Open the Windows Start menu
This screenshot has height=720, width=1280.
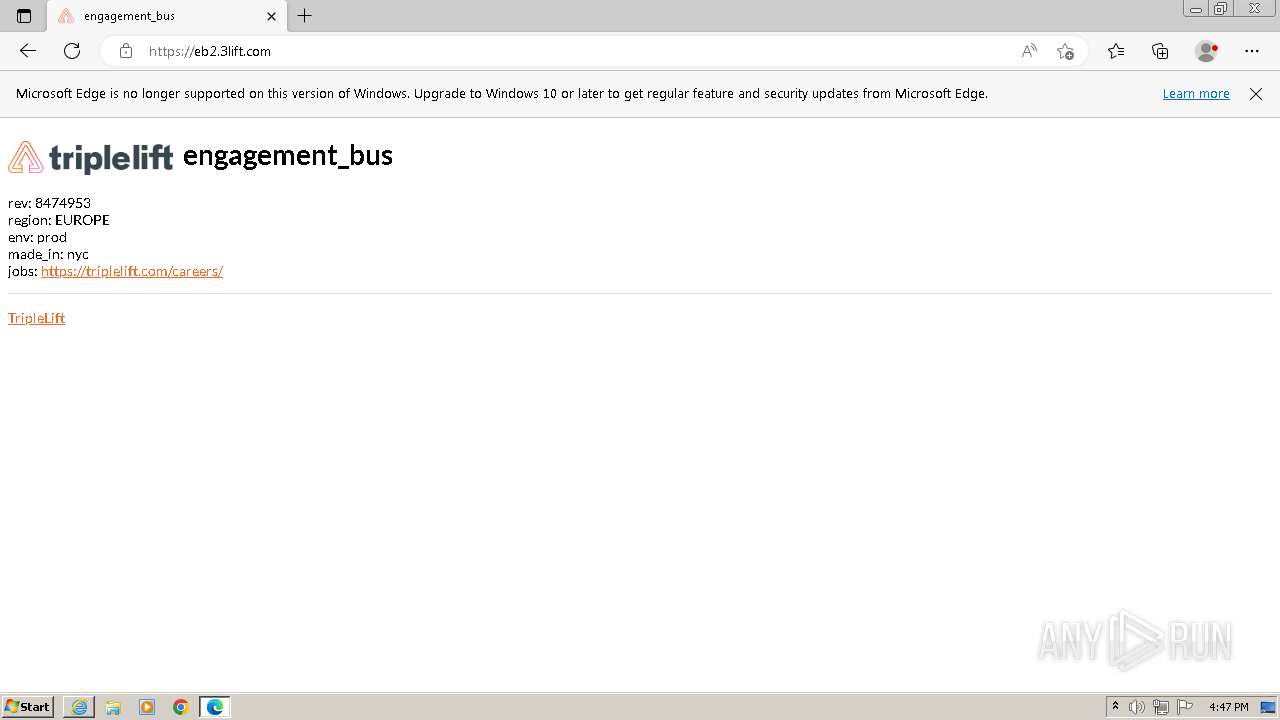point(28,706)
